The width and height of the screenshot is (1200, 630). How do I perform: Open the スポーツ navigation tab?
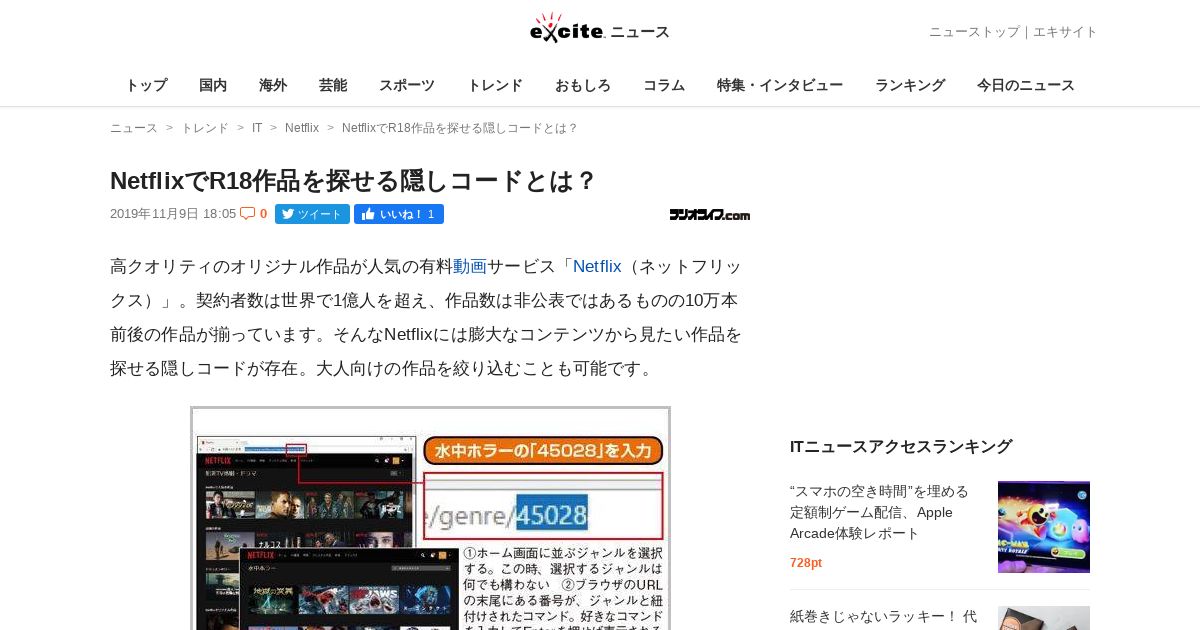(x=407, y=85)
